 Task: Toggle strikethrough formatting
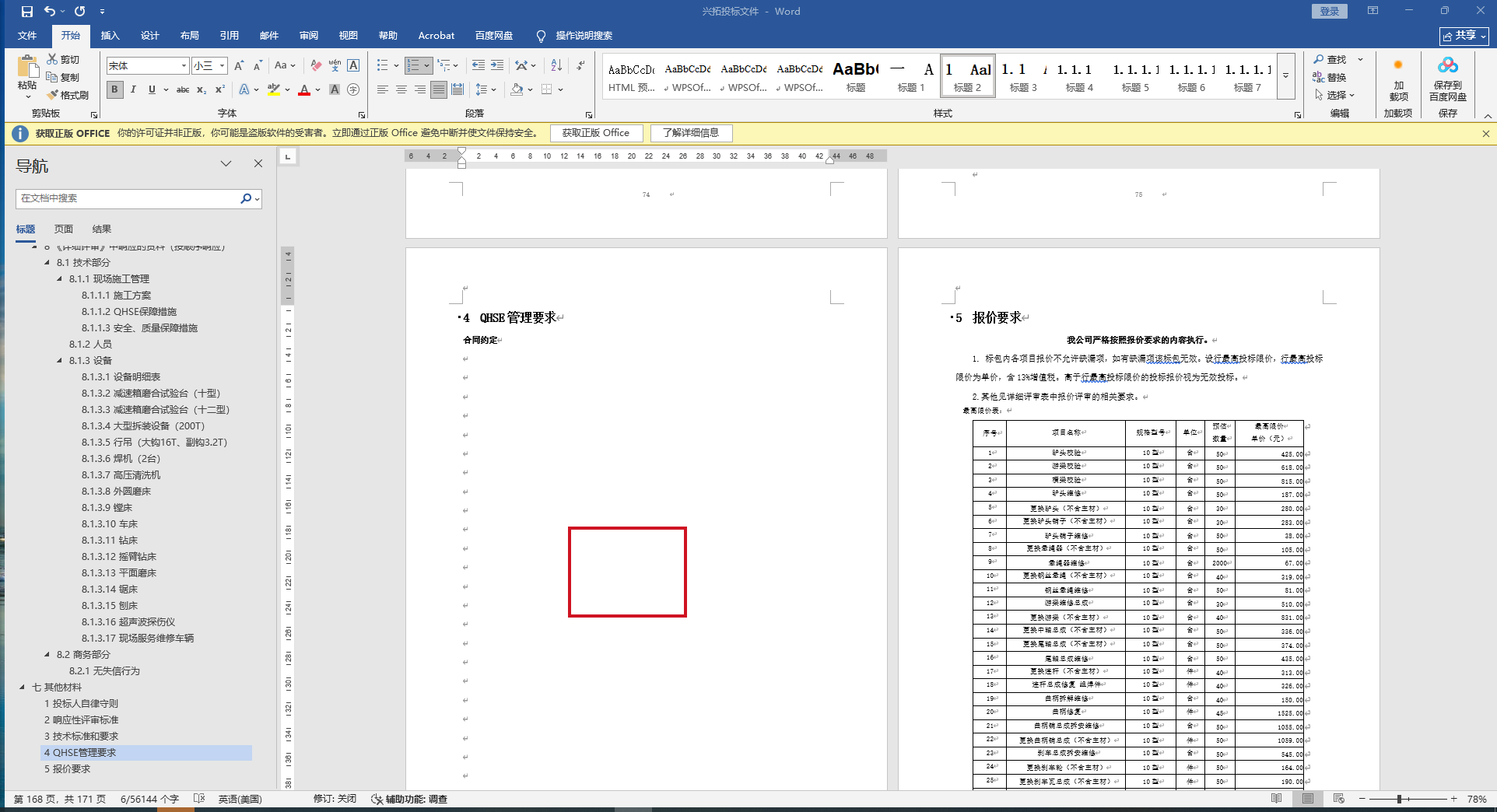pyautogui.click(x=183, y=89)
